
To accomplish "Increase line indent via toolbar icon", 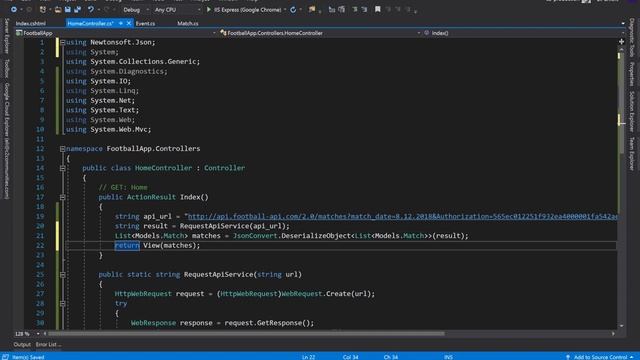I will pyautogui.click(x=364, y=9).
